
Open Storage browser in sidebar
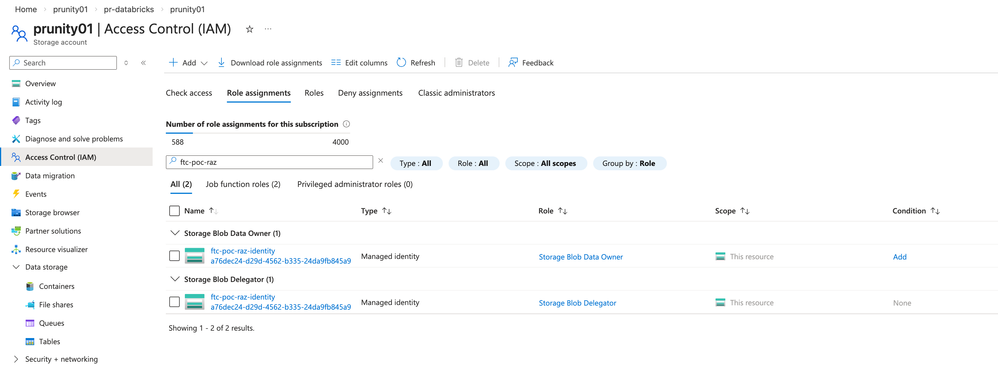tap(52, 212)
